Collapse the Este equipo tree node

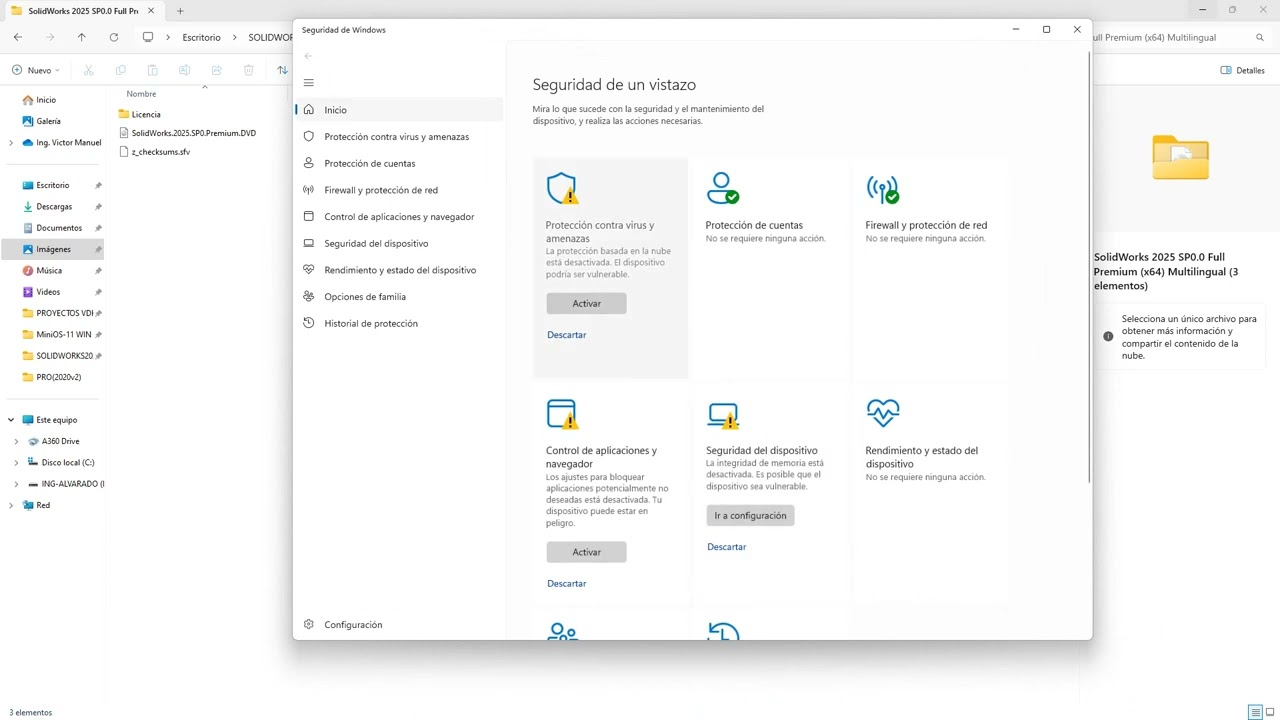tap(11, 420)
